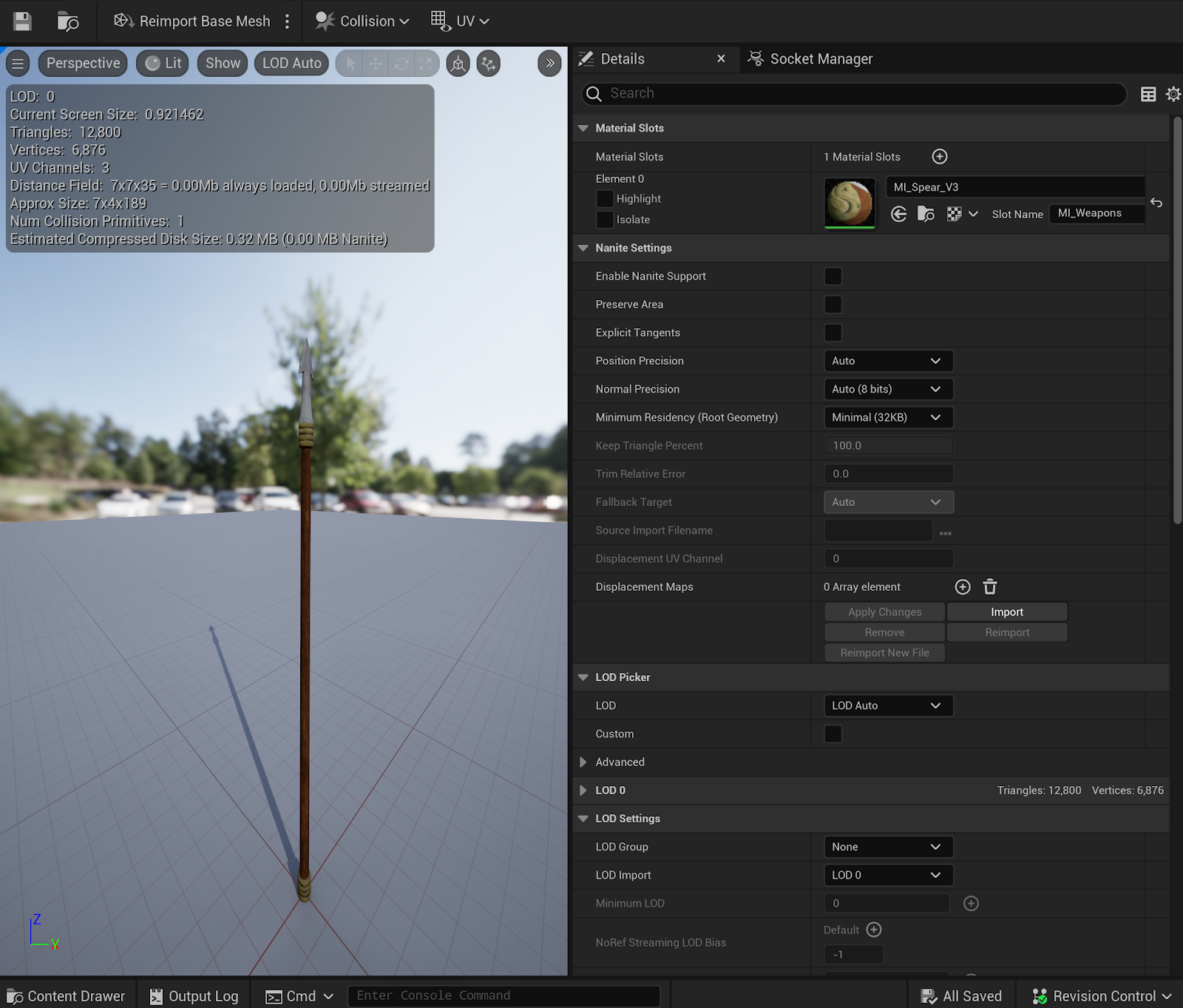Expand the LOD 0 section
This screenshot has width=1183, height=1008.
click(583, 791)
